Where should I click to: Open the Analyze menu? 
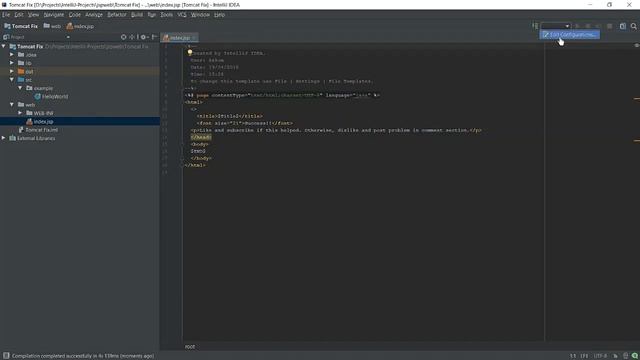point(93,15)
